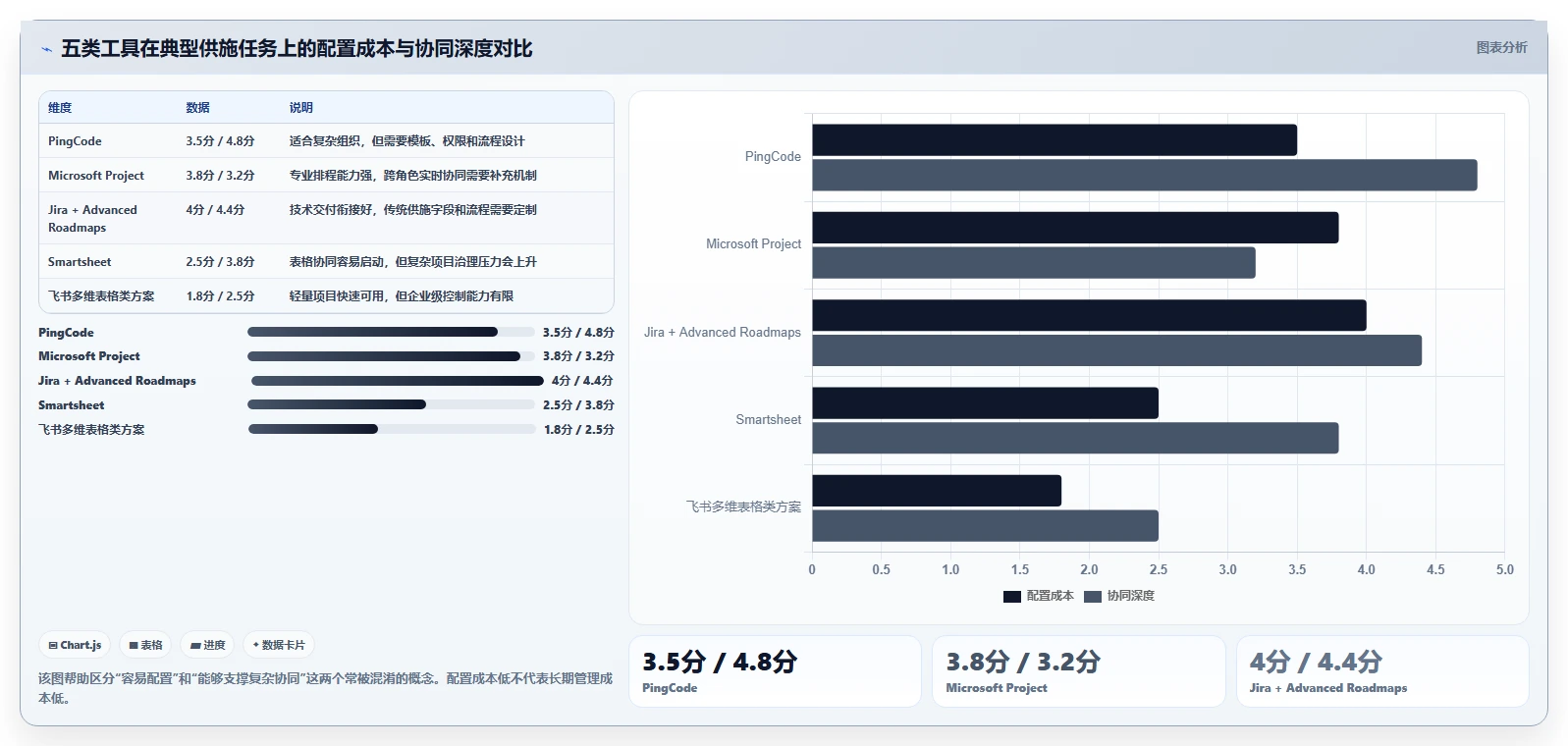Click the description 专业排程能力强，跨角色实时协同需要补充机制

(412, 176)
